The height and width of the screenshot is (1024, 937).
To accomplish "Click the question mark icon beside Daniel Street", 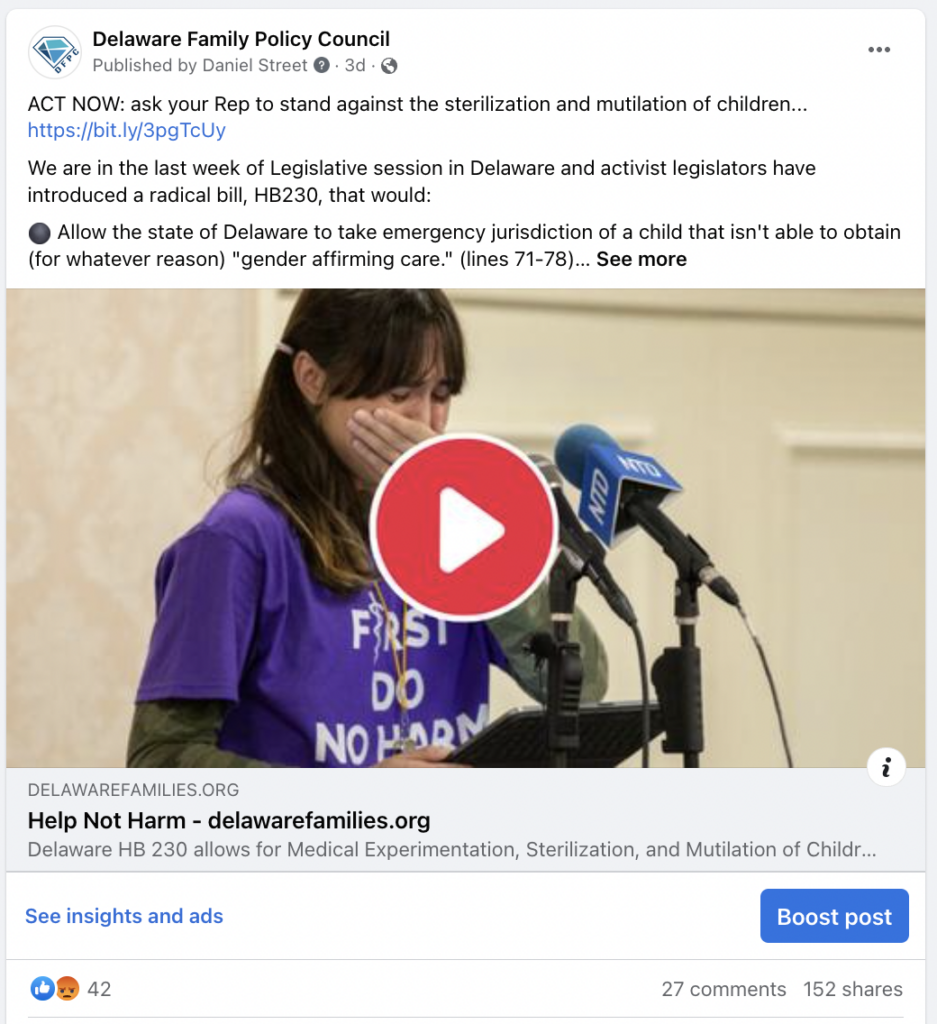I will 321,65.
